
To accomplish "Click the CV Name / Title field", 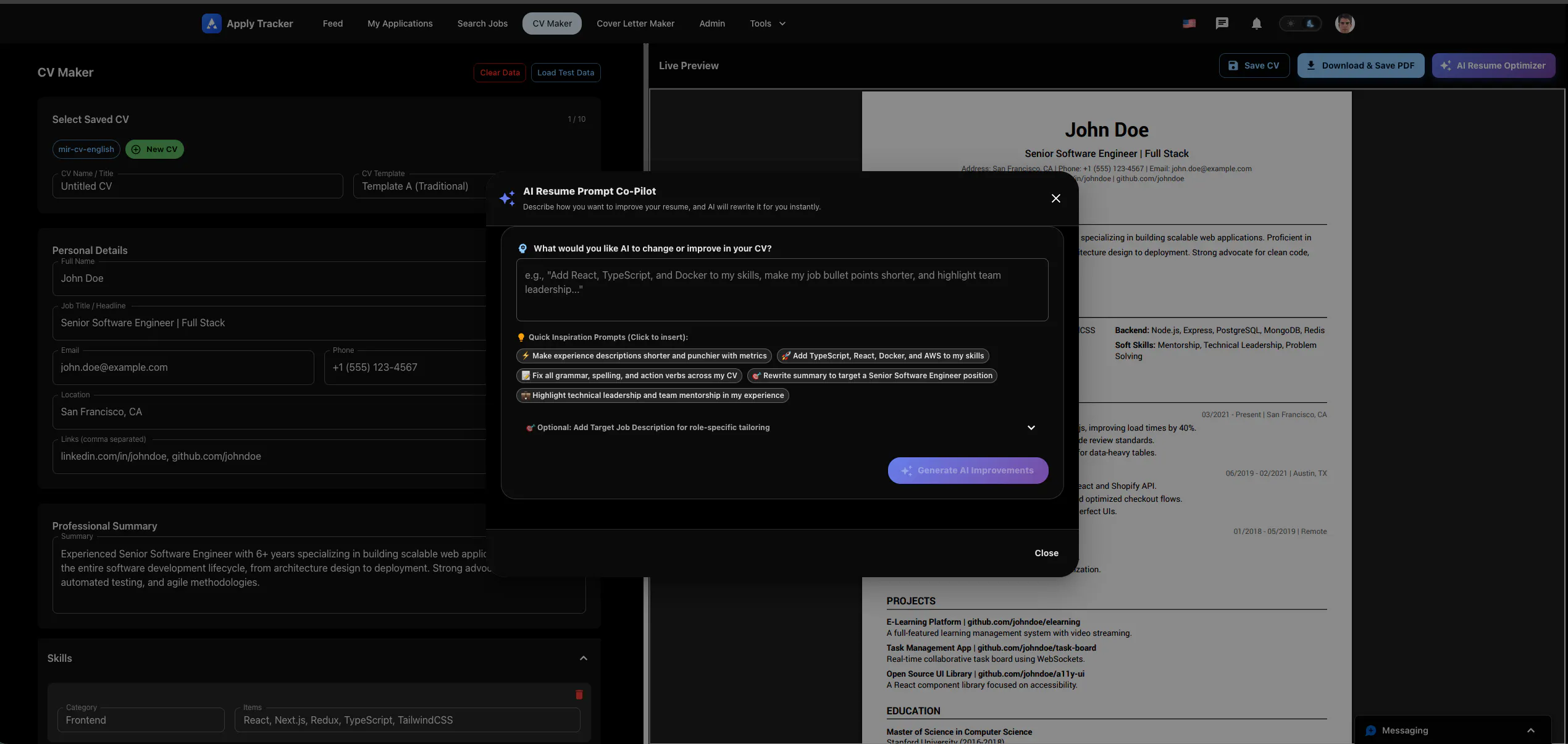I will [198, 186].
